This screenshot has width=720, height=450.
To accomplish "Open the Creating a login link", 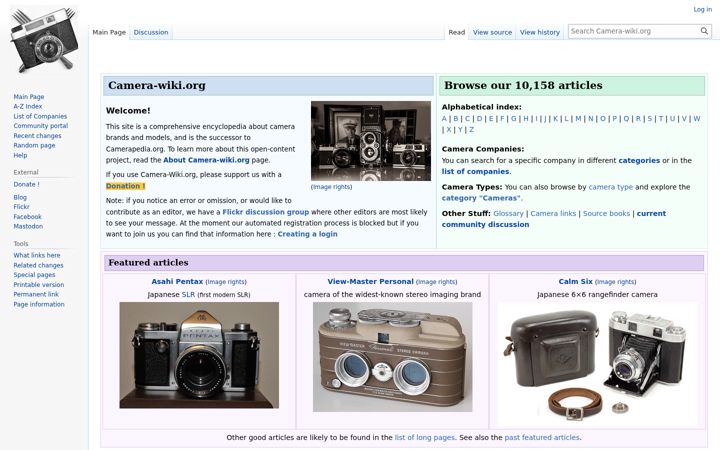I will tap(307, 234).
